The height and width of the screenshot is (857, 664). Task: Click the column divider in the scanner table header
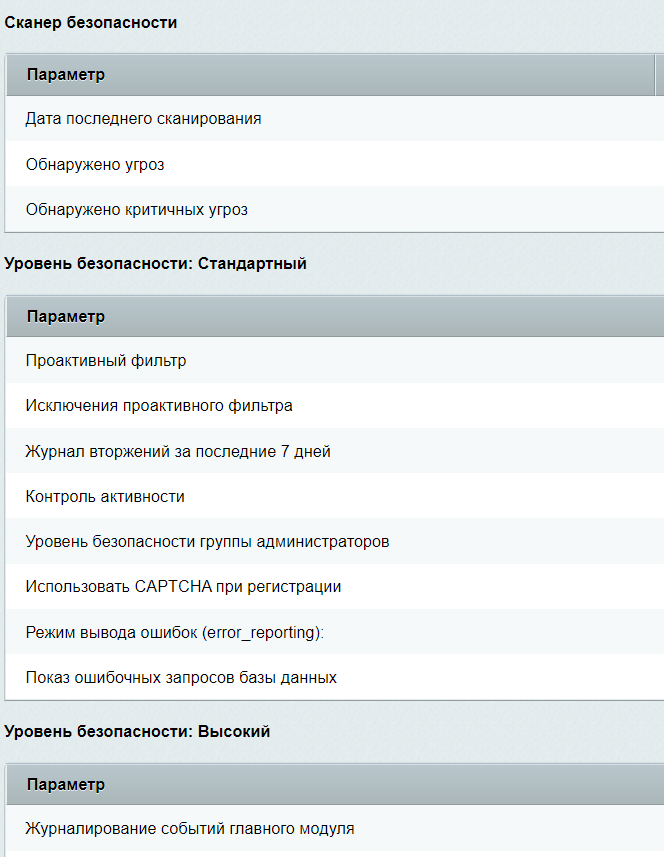coord(655,75)
